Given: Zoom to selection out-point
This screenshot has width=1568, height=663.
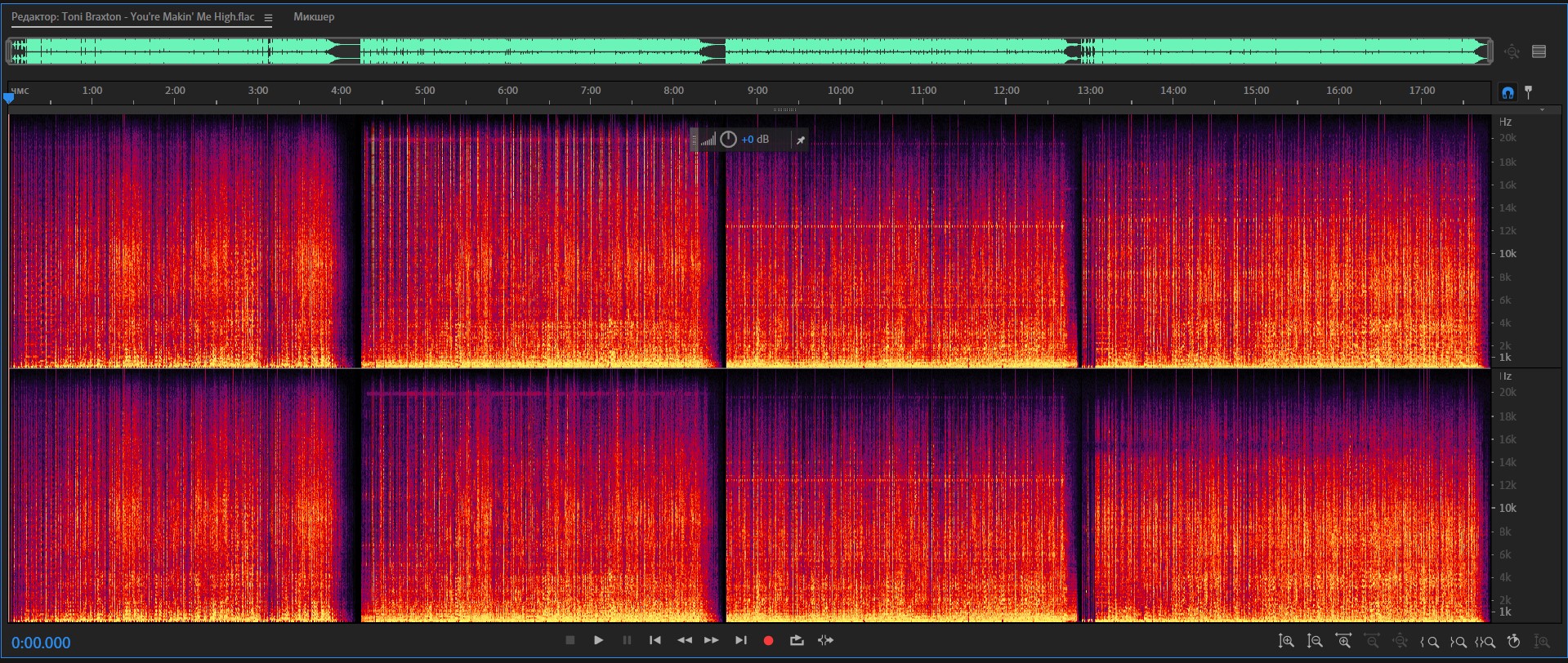Looking at the screenshot, I should 1458,642.
